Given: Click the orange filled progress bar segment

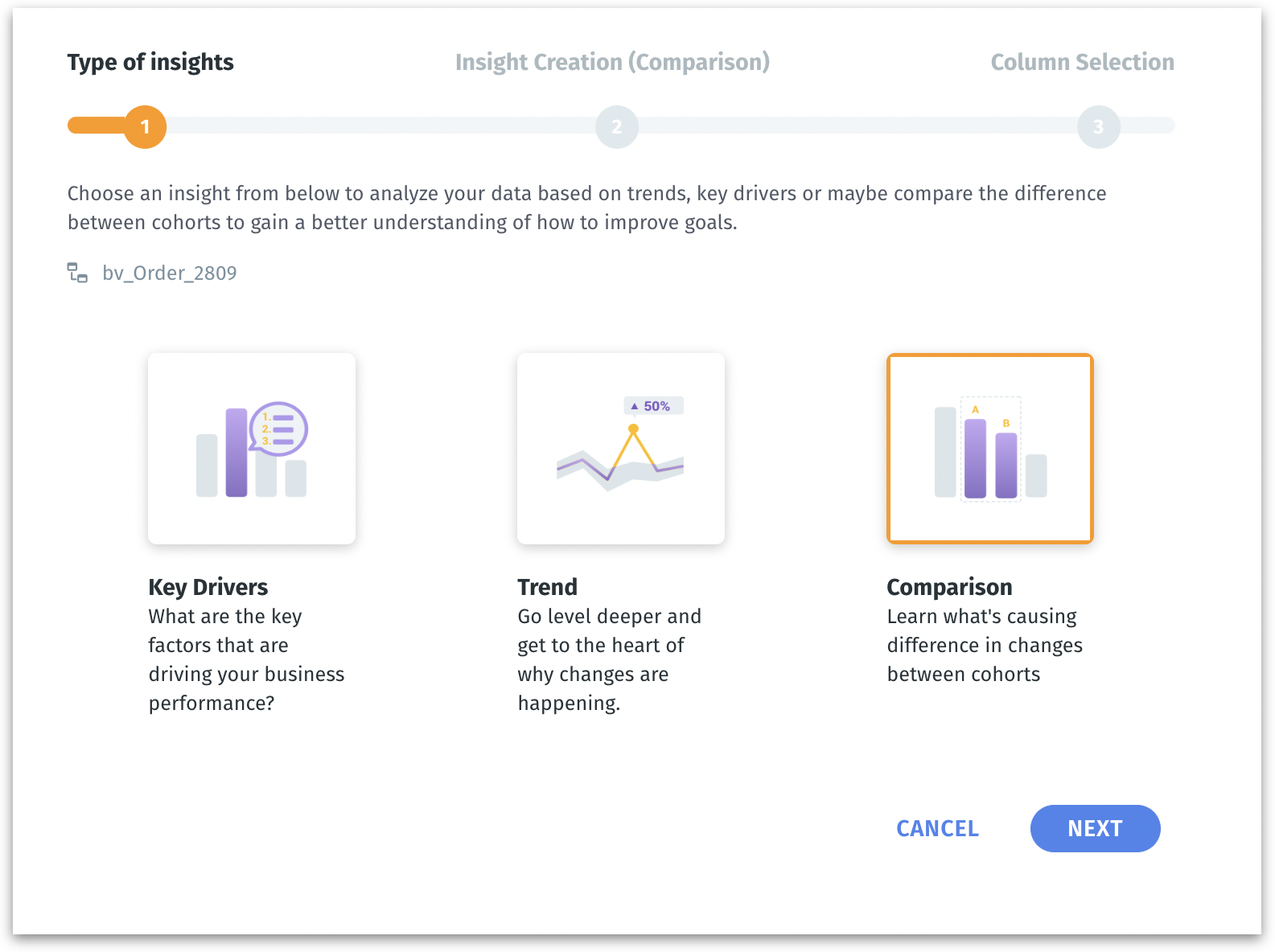Looking at the screenshot, I should pos(97,125).
